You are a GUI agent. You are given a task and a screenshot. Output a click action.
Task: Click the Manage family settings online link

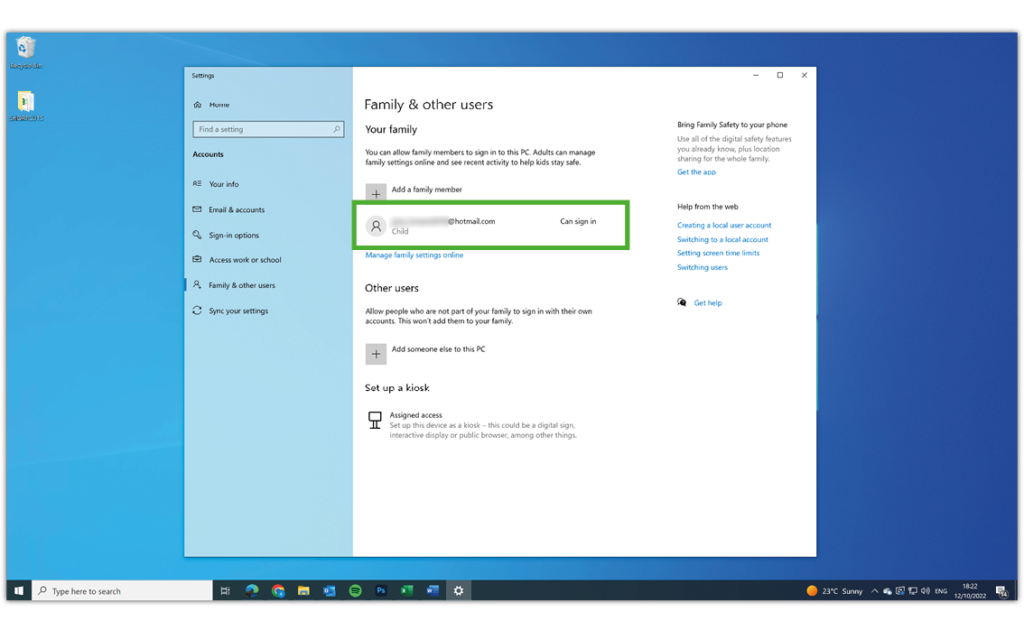(414, 255)
